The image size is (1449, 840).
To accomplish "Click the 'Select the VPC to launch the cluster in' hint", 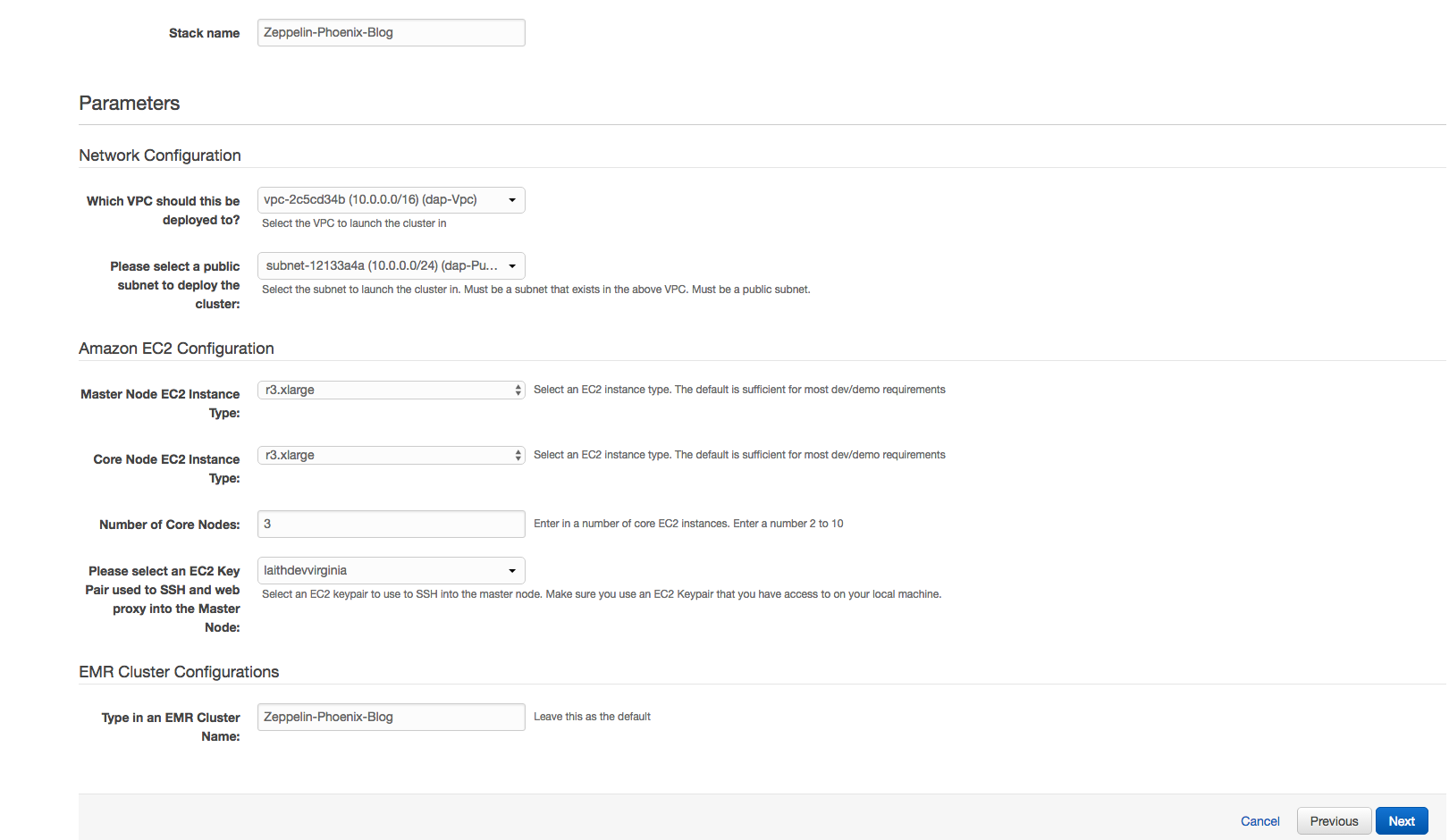I will click(354, 223).
